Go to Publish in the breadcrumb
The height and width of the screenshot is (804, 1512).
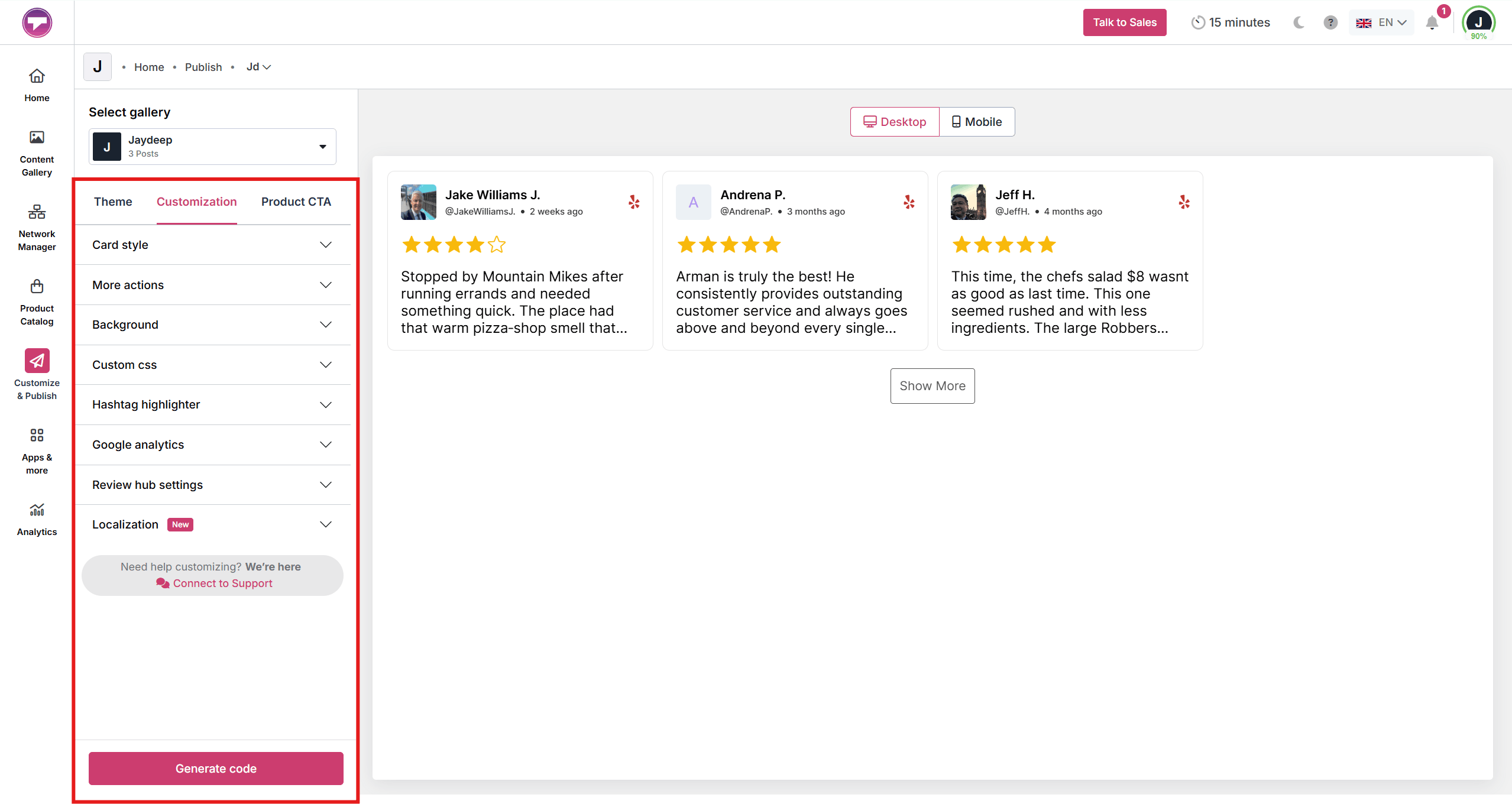tap(203, 67)
